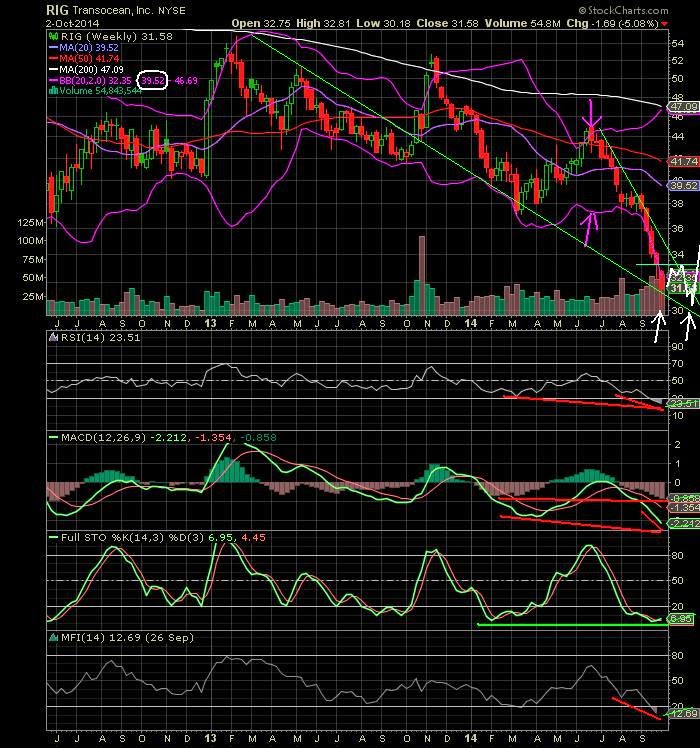The height and width of the screenshot is (748, 700).
Task: Click the tallest volume bar near November 2013
Action: click(421, 275)
